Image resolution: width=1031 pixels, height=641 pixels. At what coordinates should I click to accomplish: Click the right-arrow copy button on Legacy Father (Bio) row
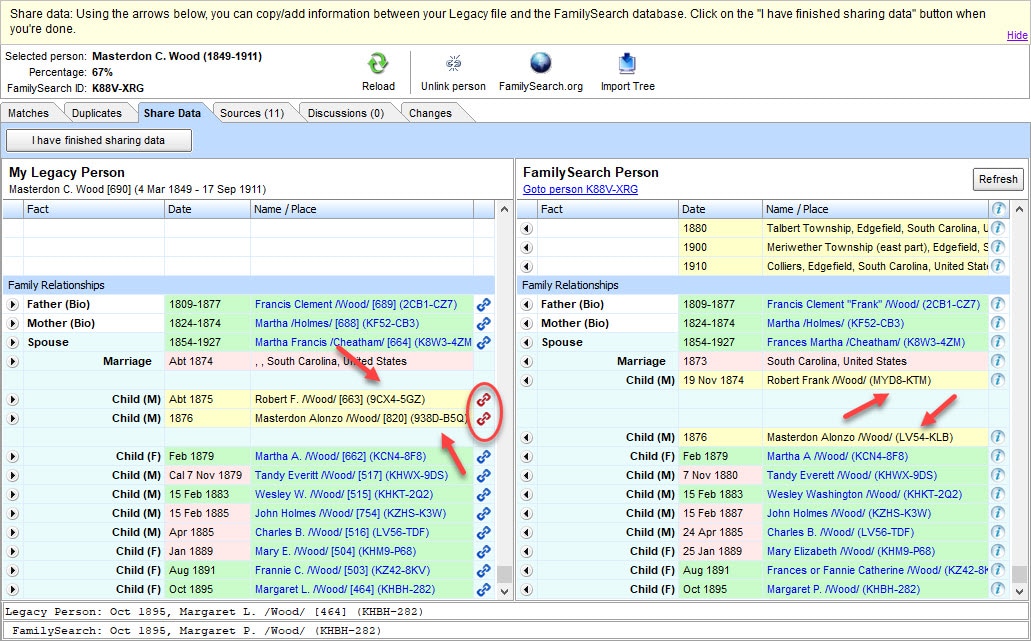tap(12, 304)
